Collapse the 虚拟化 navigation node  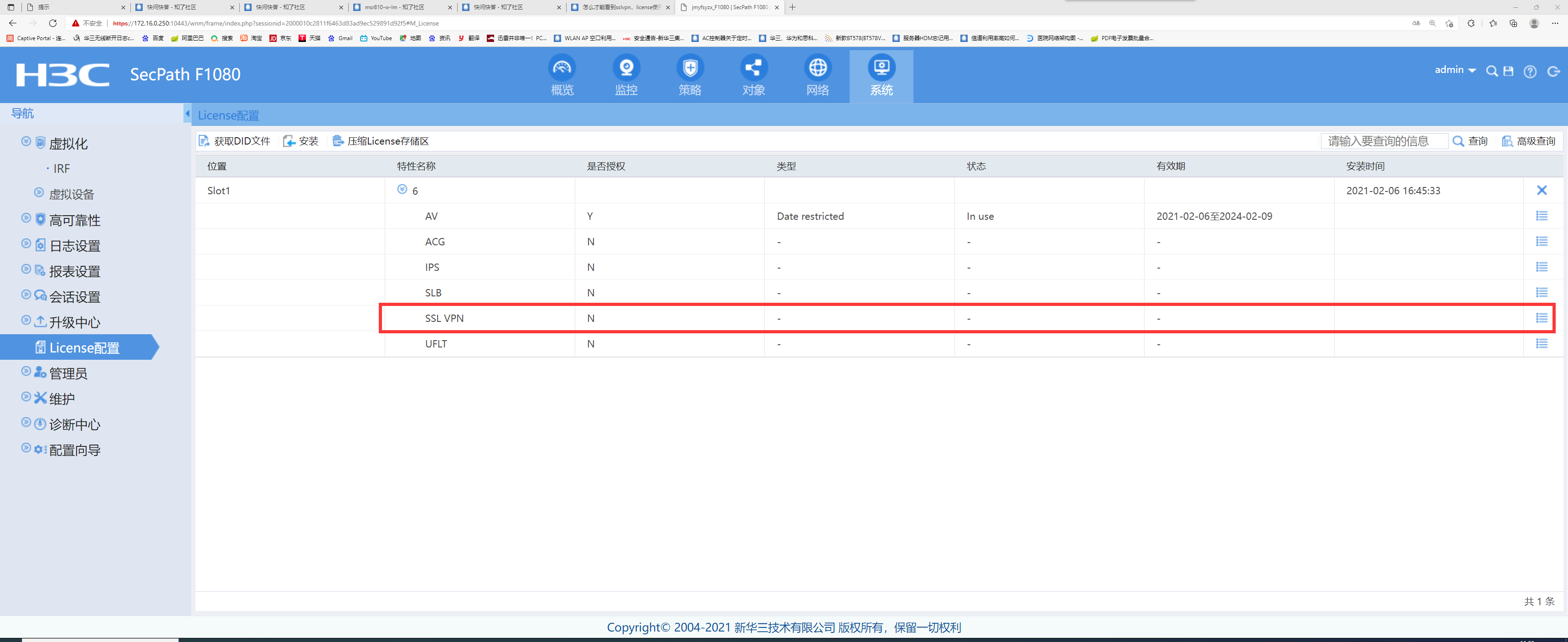coord(26,141)
